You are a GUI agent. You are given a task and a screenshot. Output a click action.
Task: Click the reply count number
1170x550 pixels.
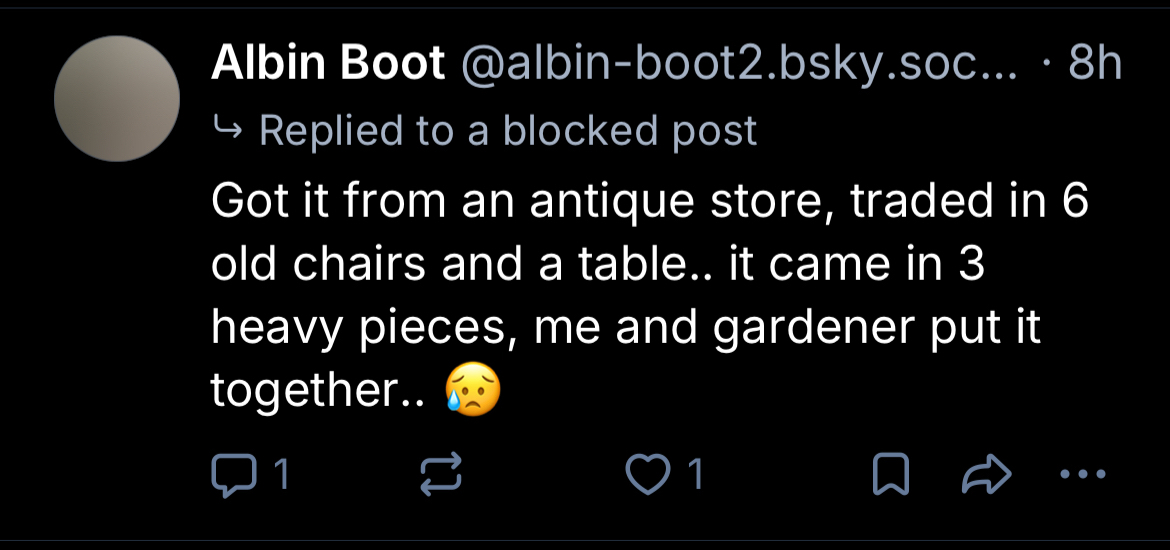click(281, 476)
